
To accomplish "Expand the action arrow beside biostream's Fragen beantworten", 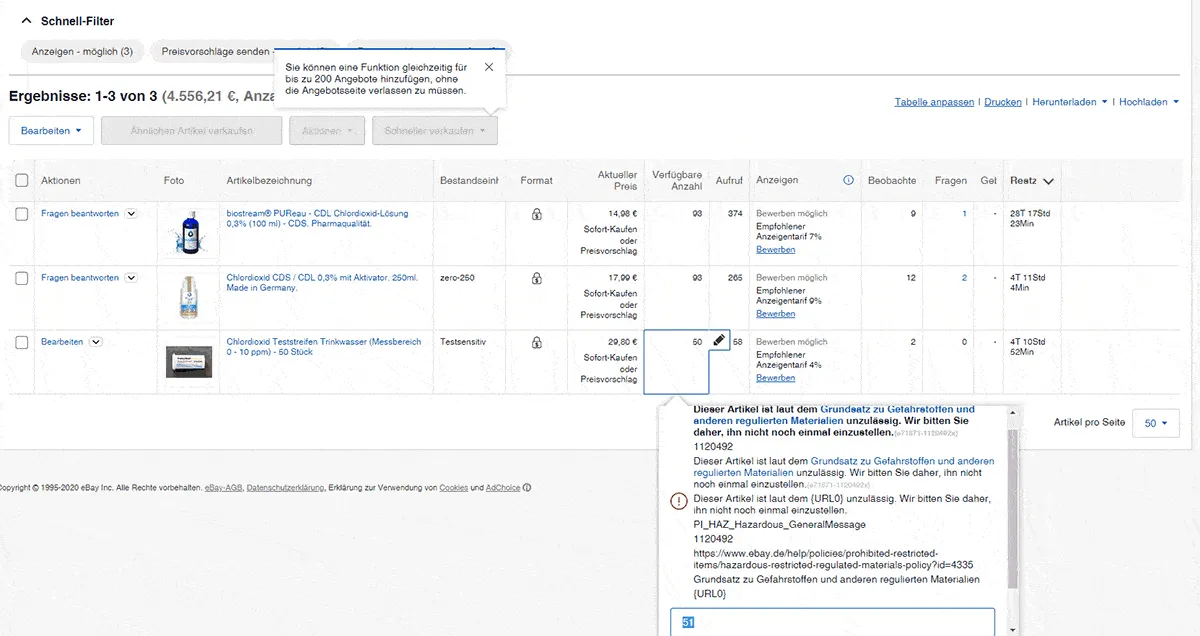I will point(131,213).
